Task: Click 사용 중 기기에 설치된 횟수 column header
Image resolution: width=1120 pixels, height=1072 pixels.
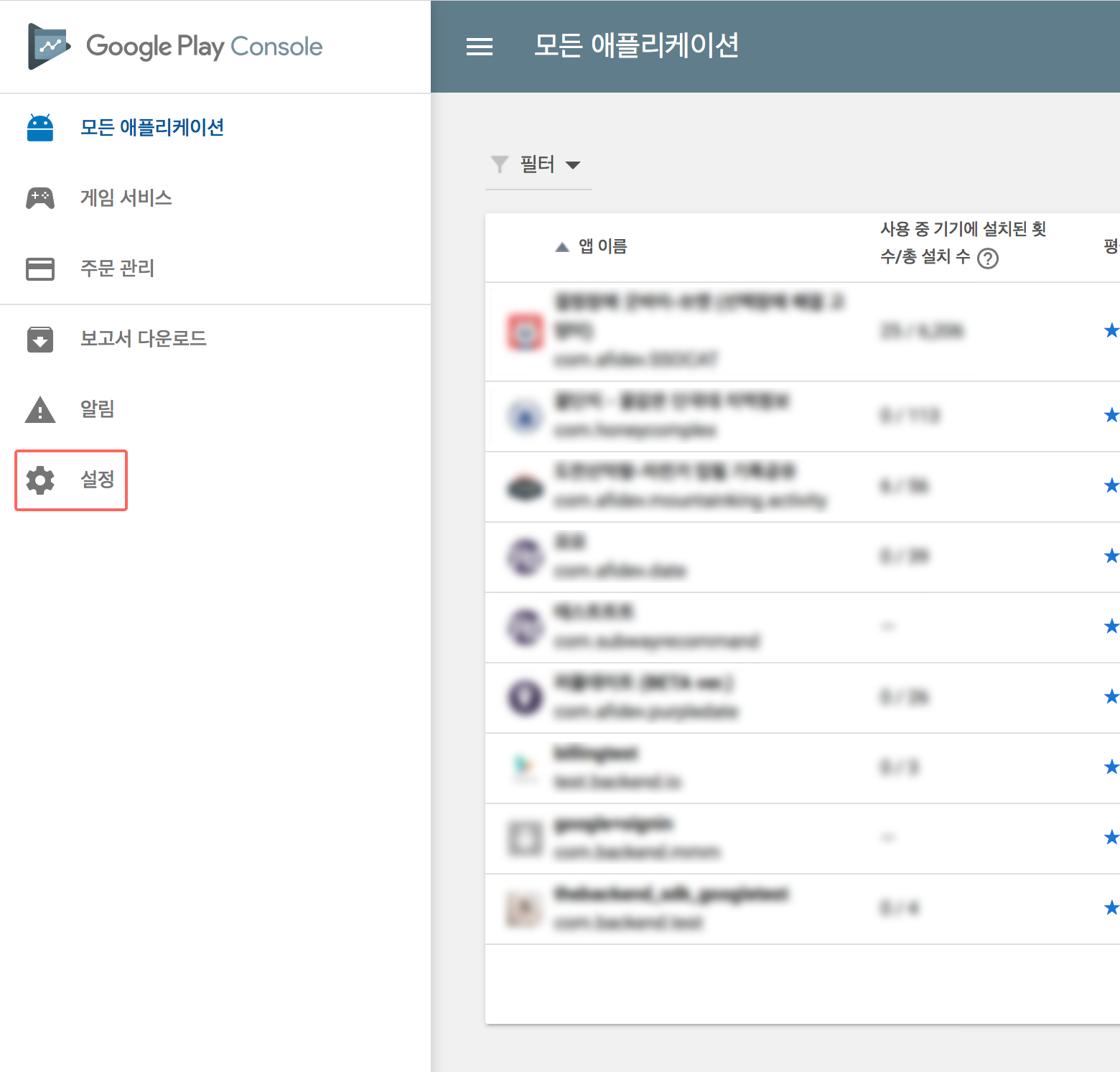Action: point(963,243)
